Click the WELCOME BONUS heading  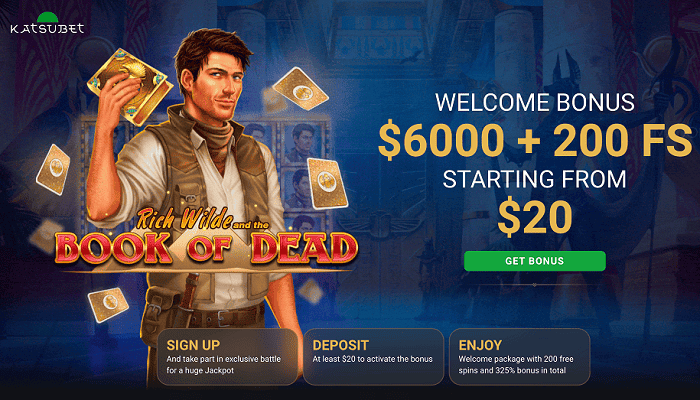coord(534,102)
